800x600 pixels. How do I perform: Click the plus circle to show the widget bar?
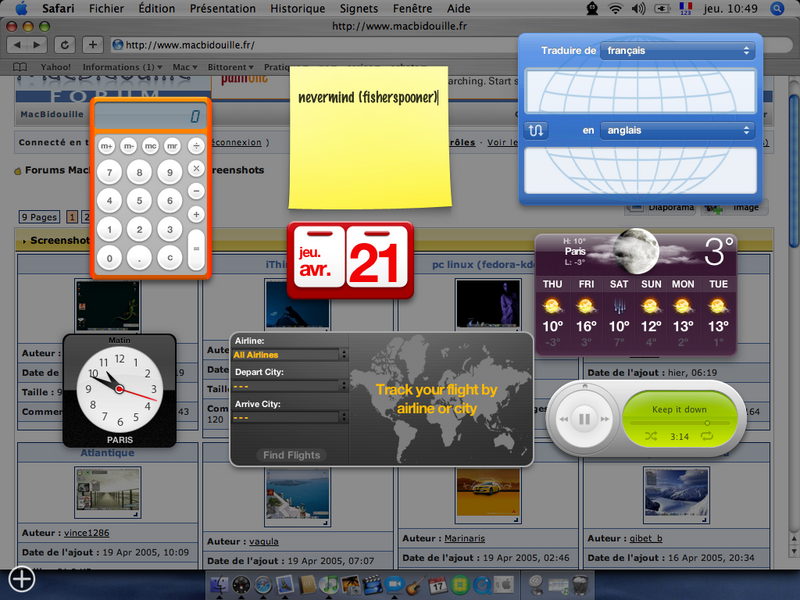point(22,579)
